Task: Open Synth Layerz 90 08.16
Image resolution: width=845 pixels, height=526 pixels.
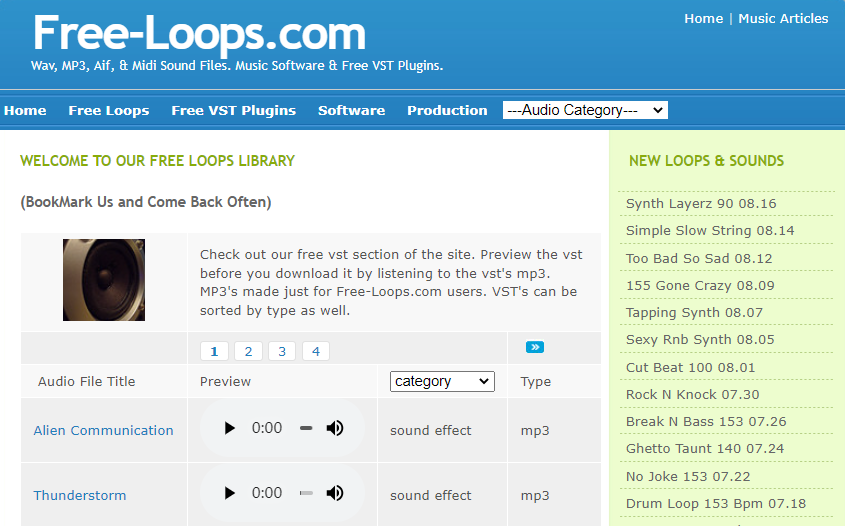Action: [x=701, y=204]
